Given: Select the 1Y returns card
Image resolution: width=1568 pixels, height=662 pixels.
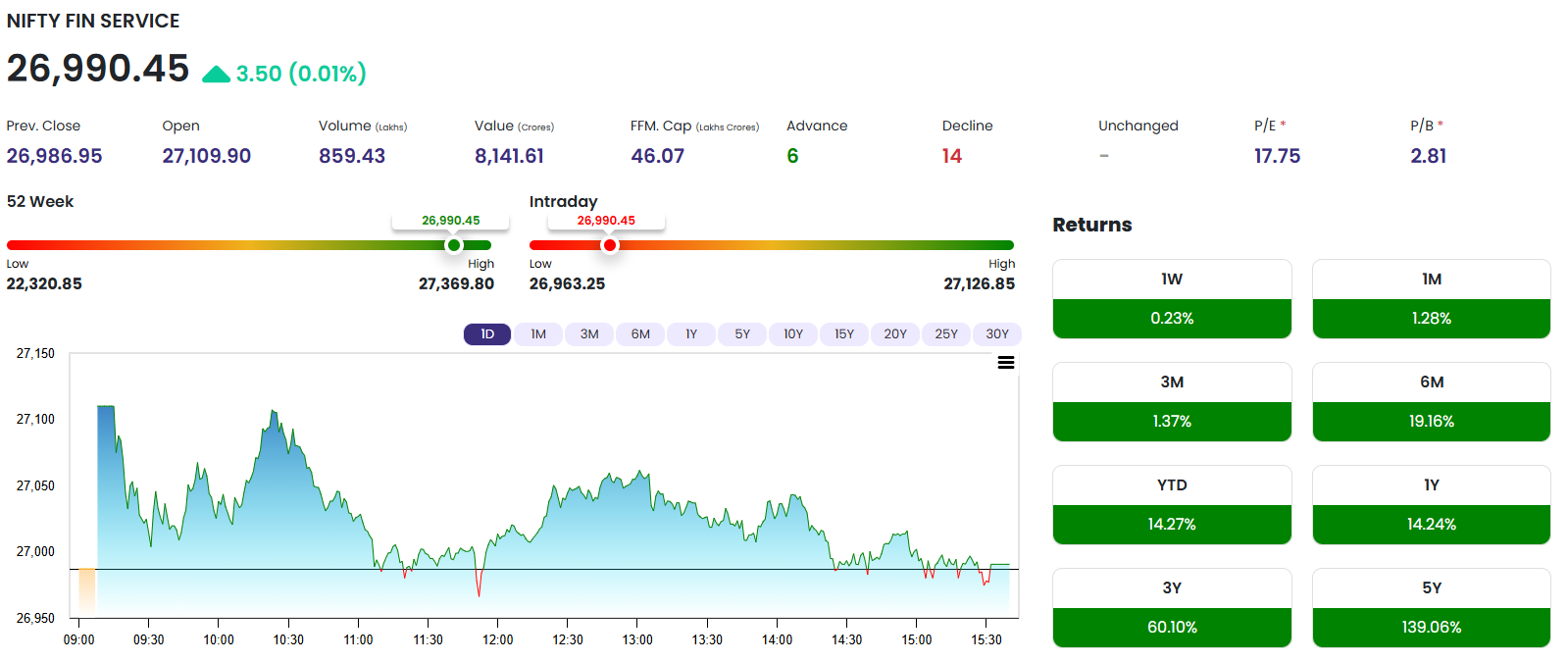Looking at the screenshot, I should pyautogui.click(x=1432, y=505).
